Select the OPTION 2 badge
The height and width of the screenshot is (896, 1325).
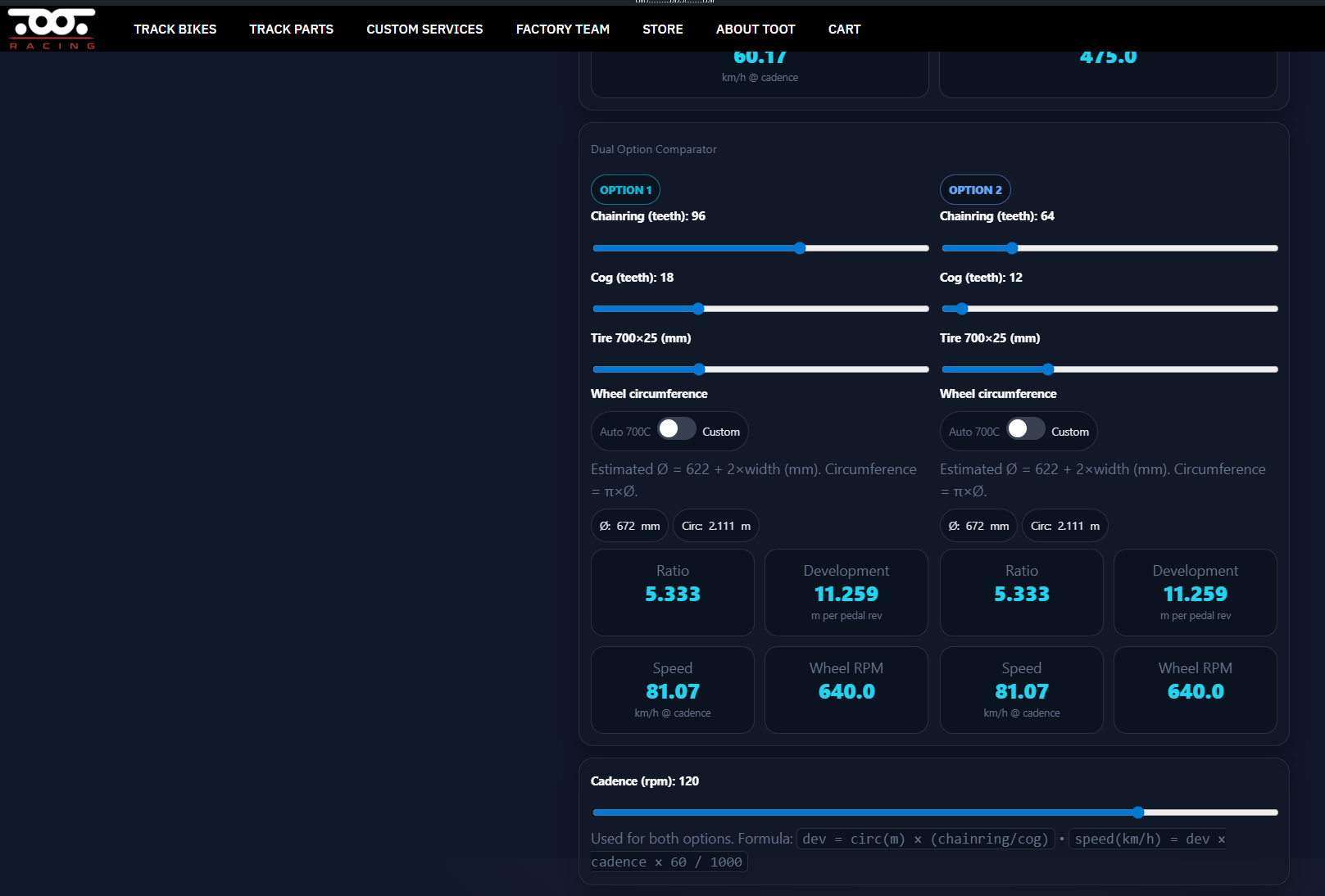click(x=975, y=190)
